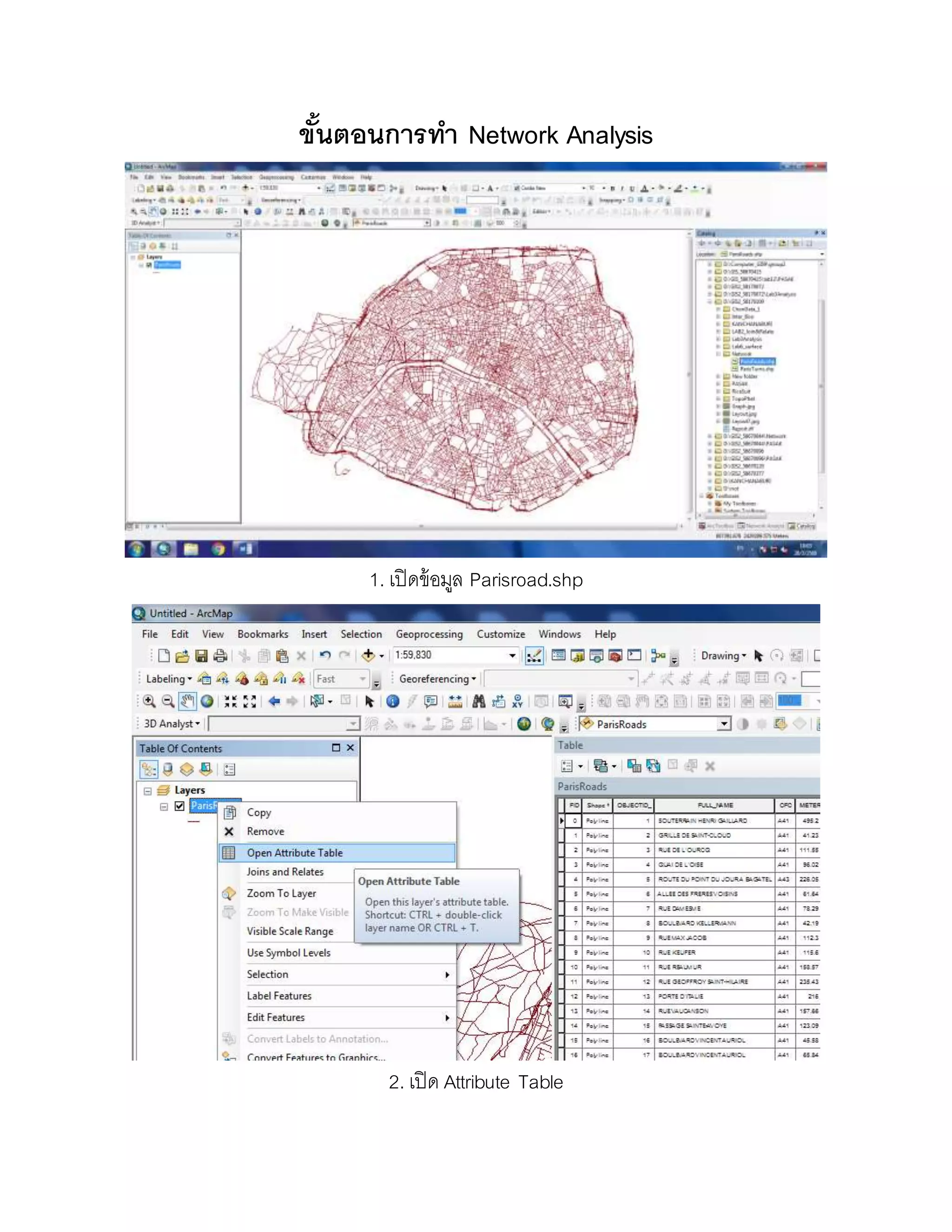
Task: Toggle List By Source view button
Action: click(x=167, y=769)
